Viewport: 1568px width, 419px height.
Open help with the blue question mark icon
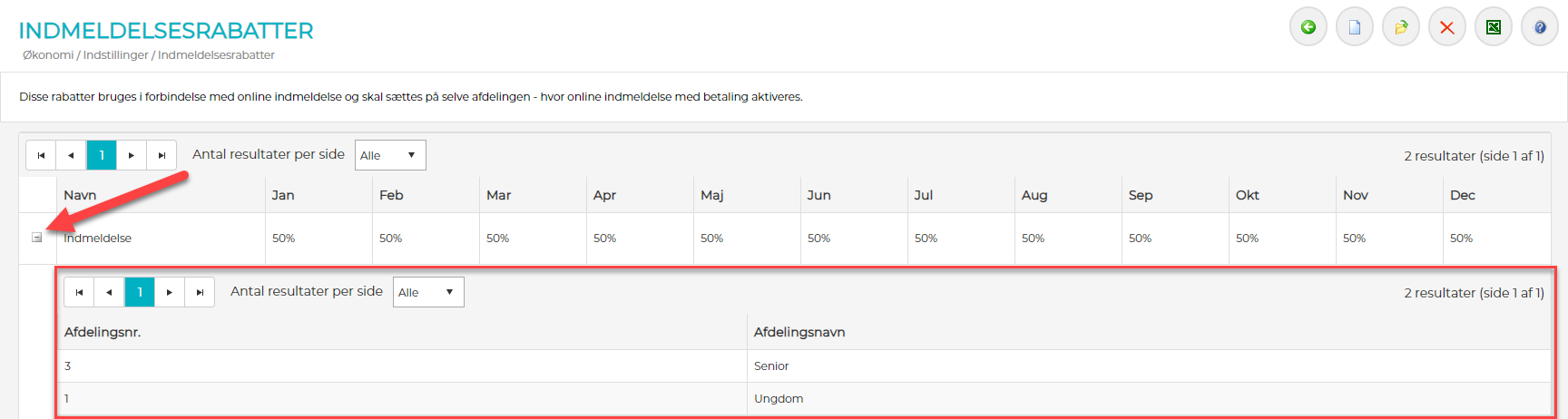1539,27
